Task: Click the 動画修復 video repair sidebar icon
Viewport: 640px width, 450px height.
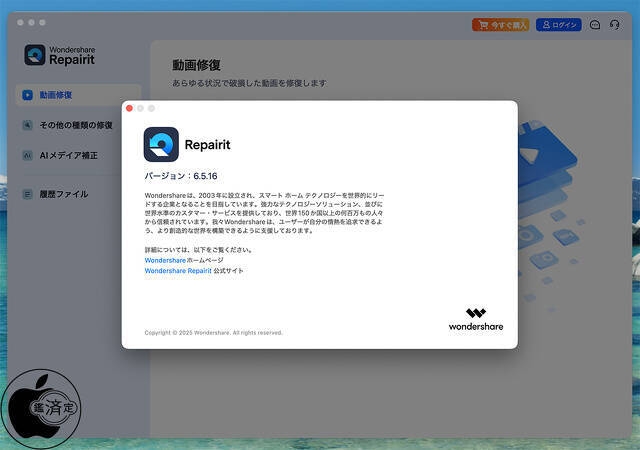Action: 27,95
